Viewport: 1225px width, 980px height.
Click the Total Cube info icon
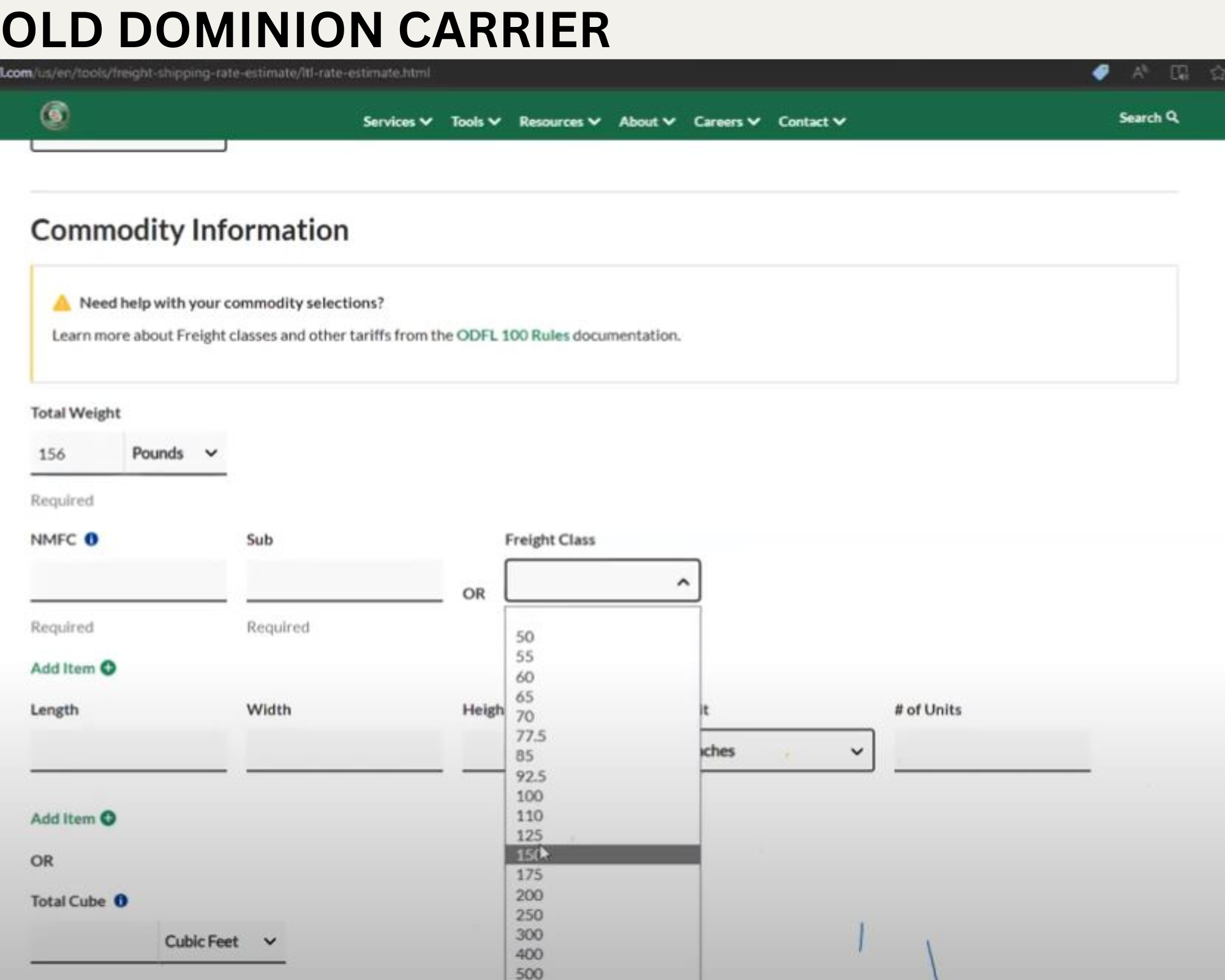(x=121, y=900)
